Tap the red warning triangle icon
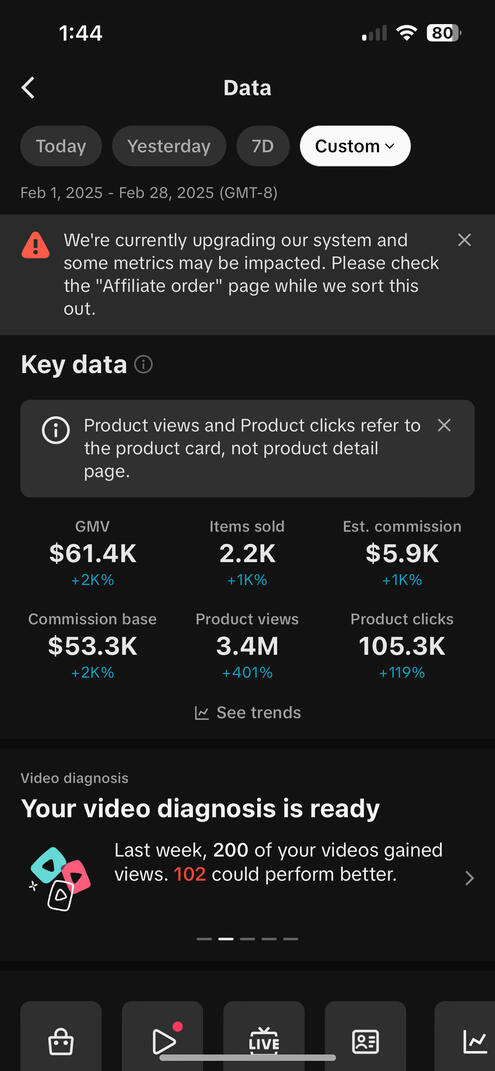495x1071 pixels. click(36, 245)
